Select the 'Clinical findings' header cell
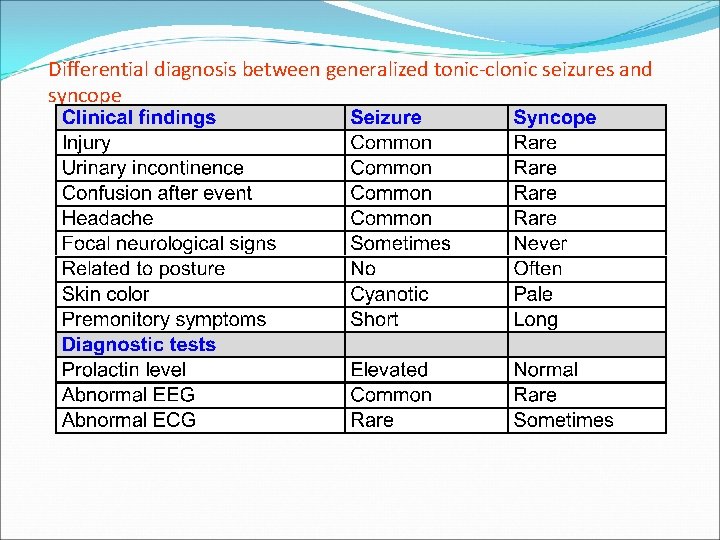 [x=139, y=118]
